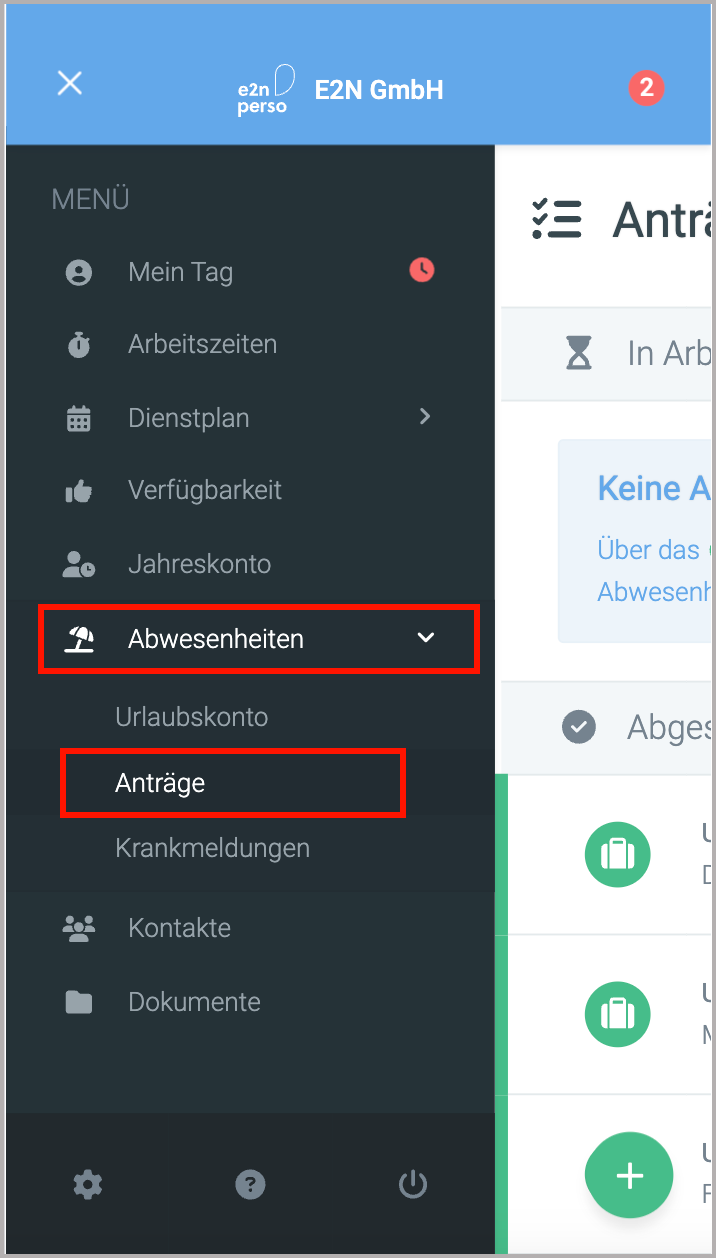Expand the Dienstplan submenu arrow
This screenshot has width=716, height=1258.
[x=424, y=417]
